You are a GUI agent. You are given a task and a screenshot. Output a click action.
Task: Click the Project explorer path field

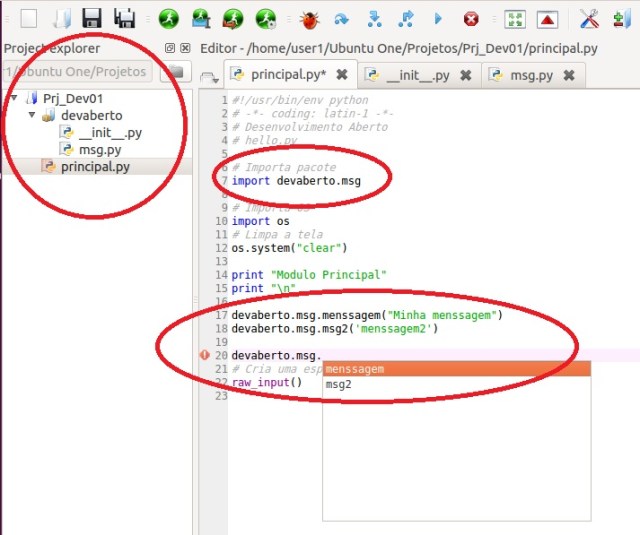pyautogui.click(x=77, y=71)
